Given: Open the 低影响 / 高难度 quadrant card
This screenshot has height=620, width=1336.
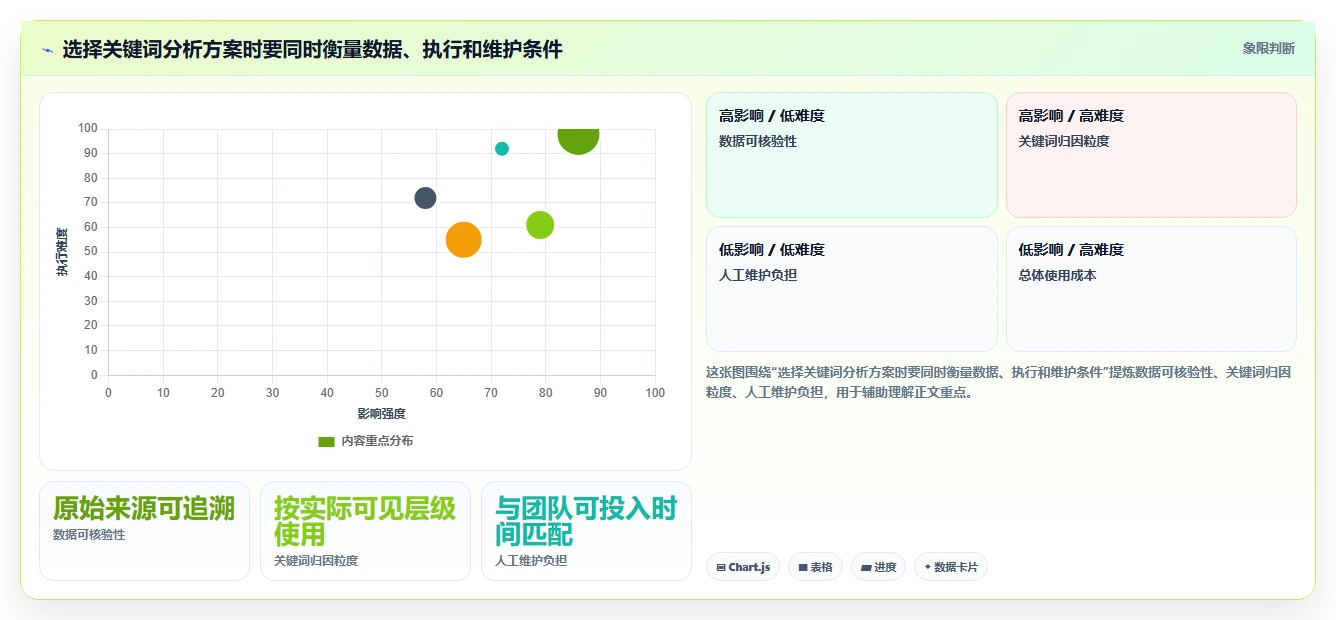Looking at the screenshot, I should (1151, 289).
